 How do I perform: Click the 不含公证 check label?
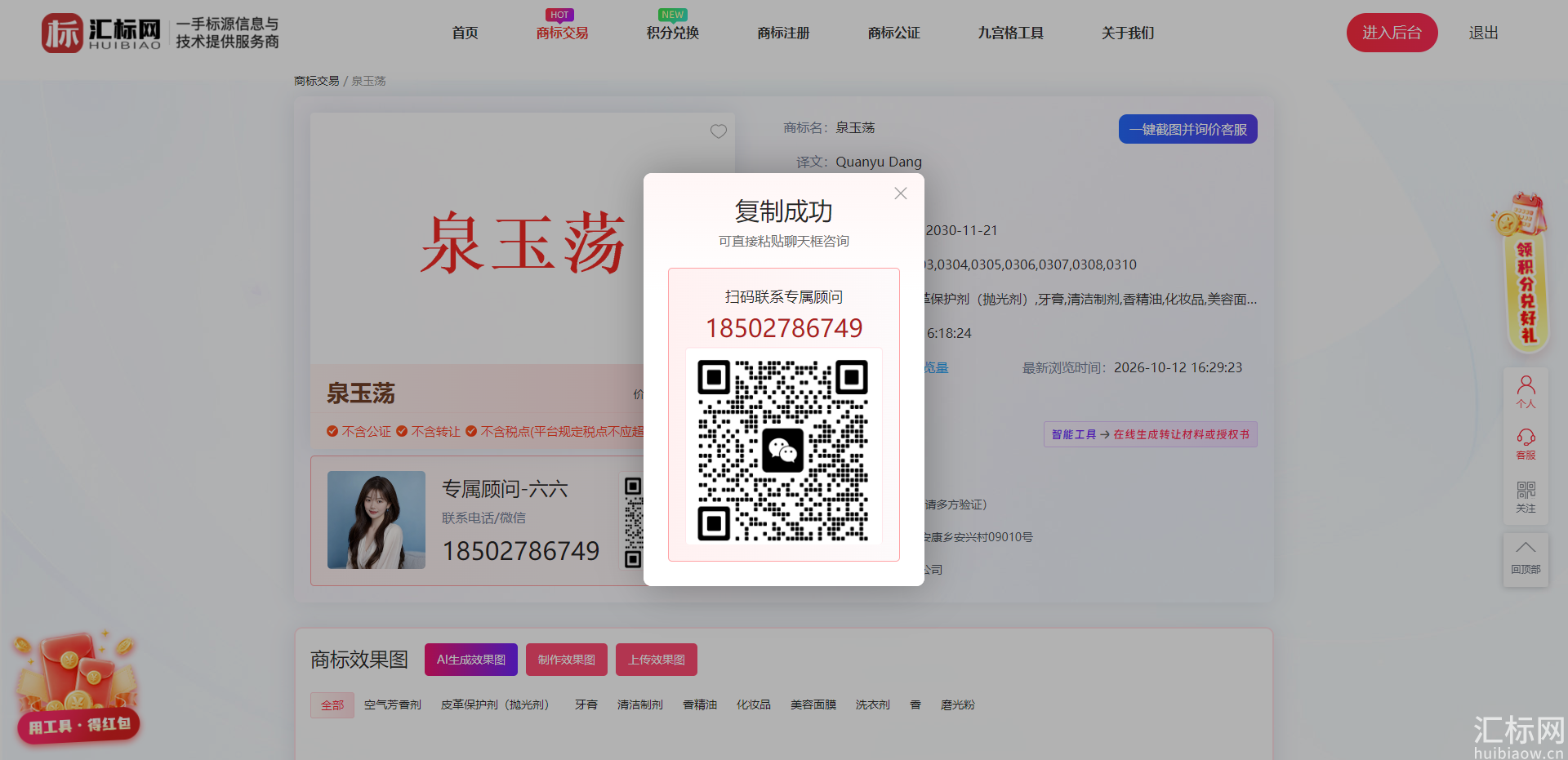[x=359, y=431]
